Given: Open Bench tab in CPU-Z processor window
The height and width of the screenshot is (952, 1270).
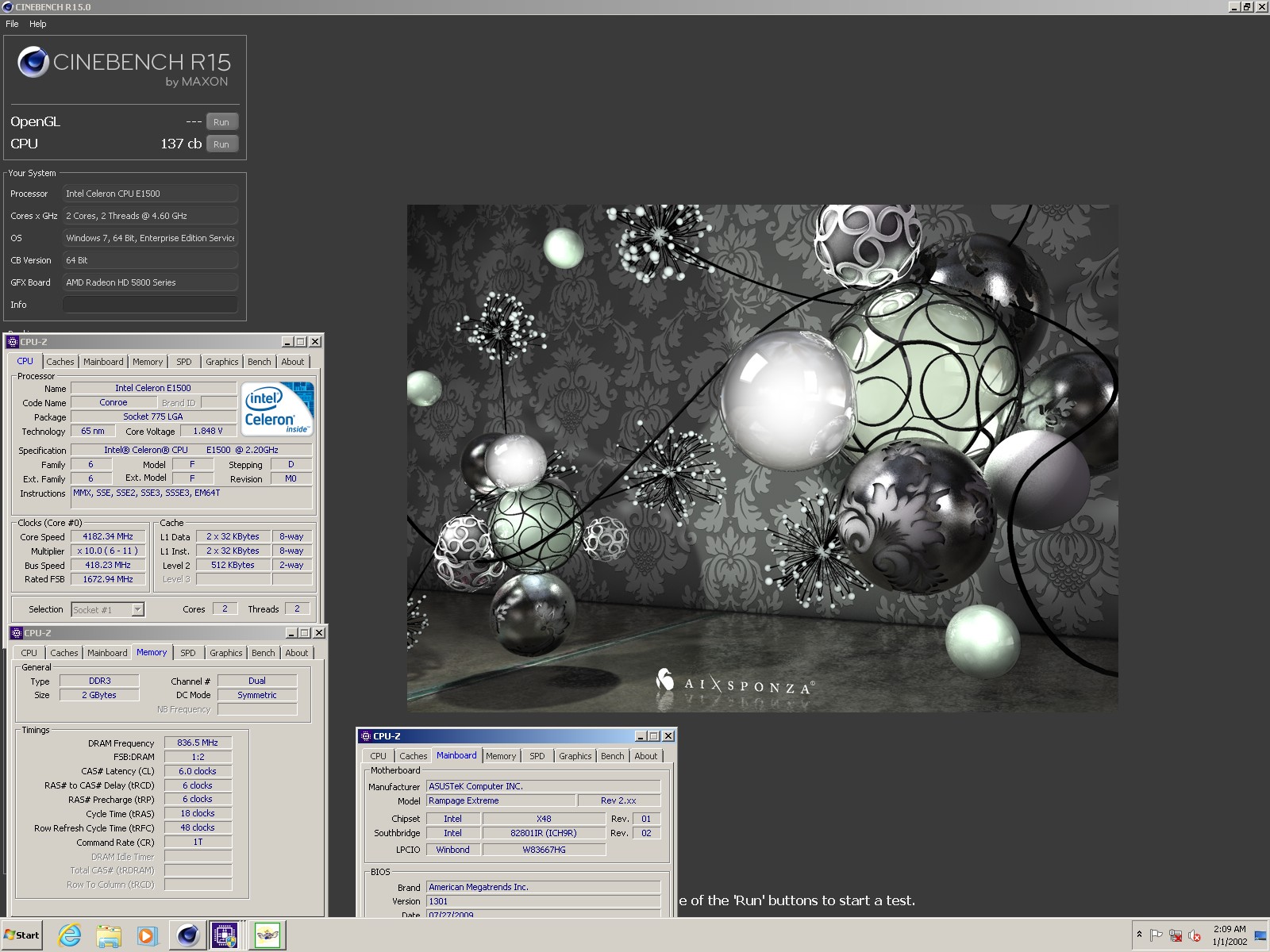Looking at the screenshot, I should pyautogui.click(x=260, y=362).
